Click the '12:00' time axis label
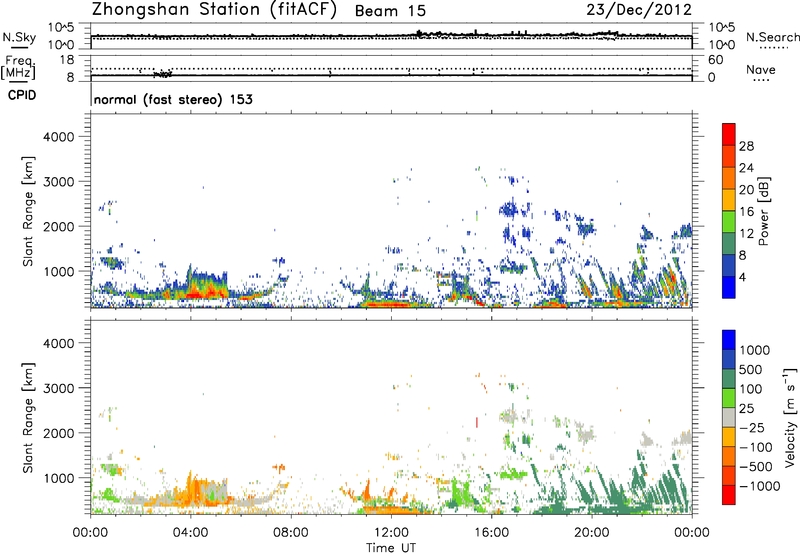 391,533
